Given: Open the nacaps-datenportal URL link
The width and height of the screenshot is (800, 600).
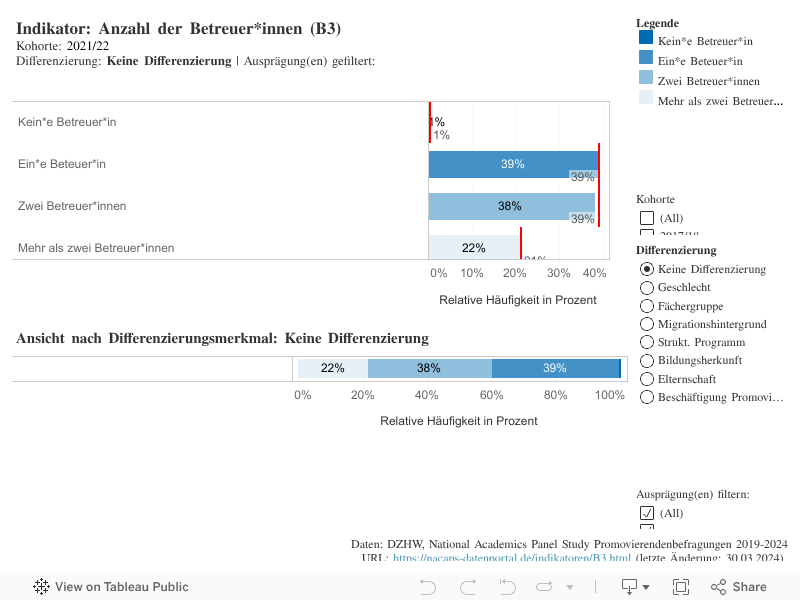Looking at the screenshot, I should pos(510,558).
